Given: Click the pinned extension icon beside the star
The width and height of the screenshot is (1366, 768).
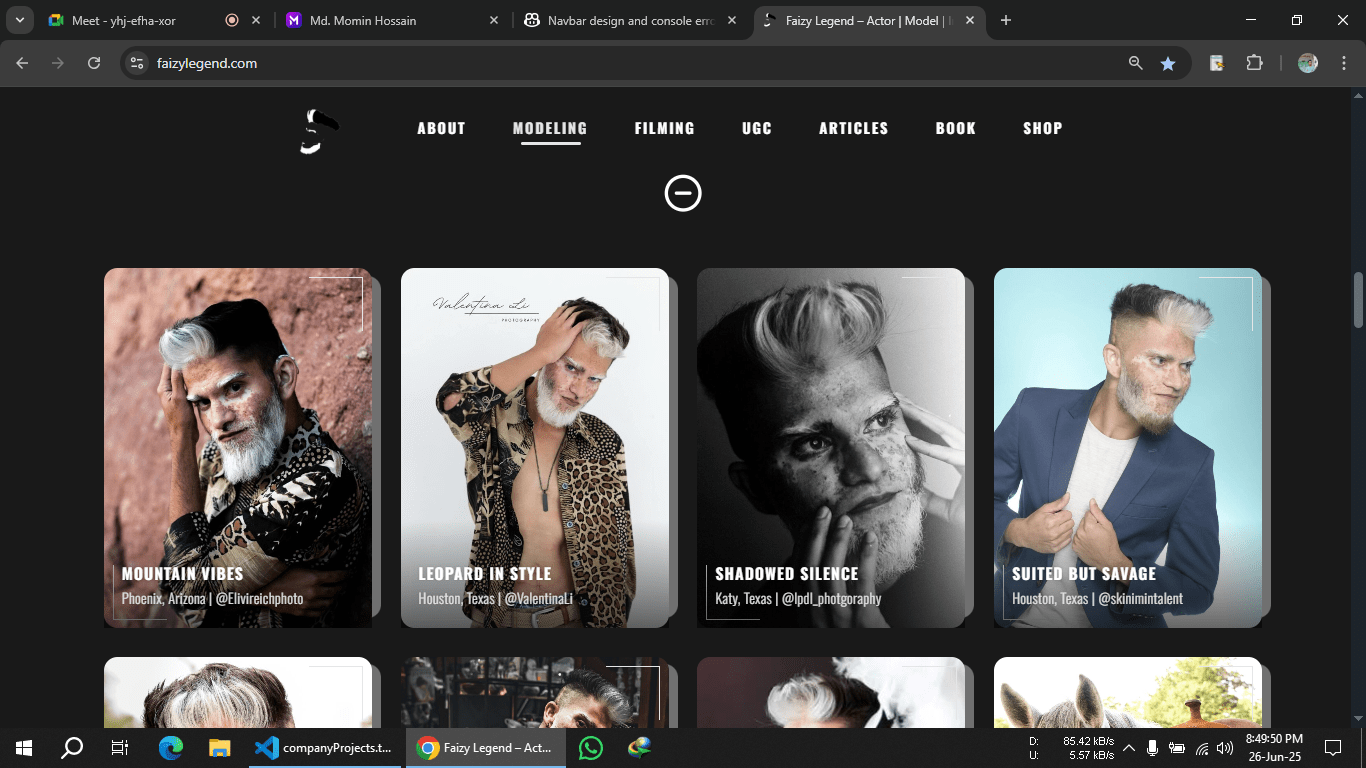Looking at the screenshot, I should coord(1217,63).
